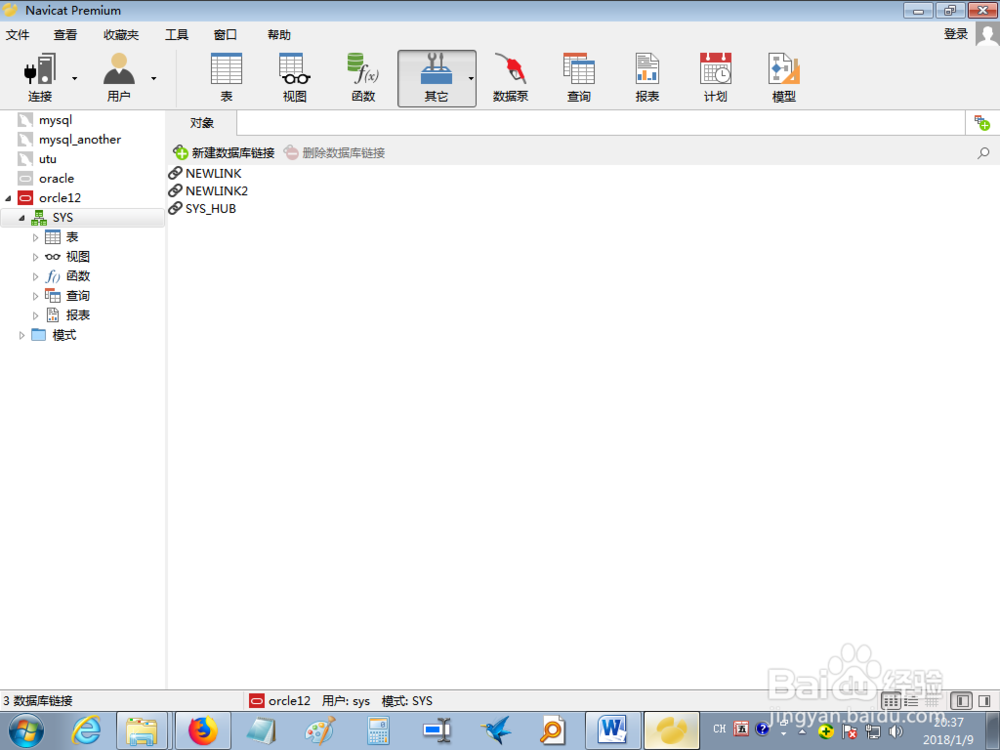Switch to the 对象 tab
Viewport: 1000px width, 750px height.
coord(202,123)
